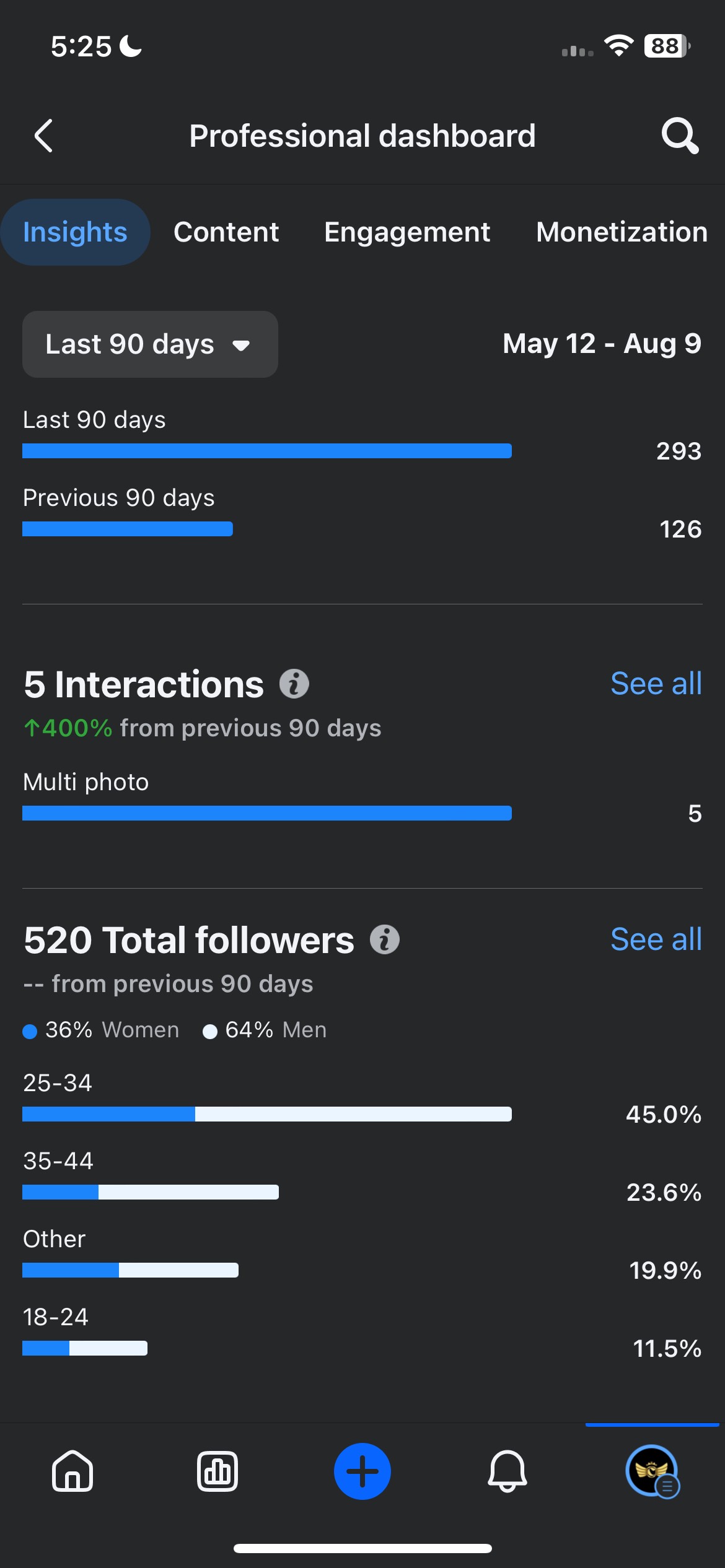Image resolution: width=725 pixels, height=1568 pixels.
Task: See all total followers details
Action: pos(656,939)
